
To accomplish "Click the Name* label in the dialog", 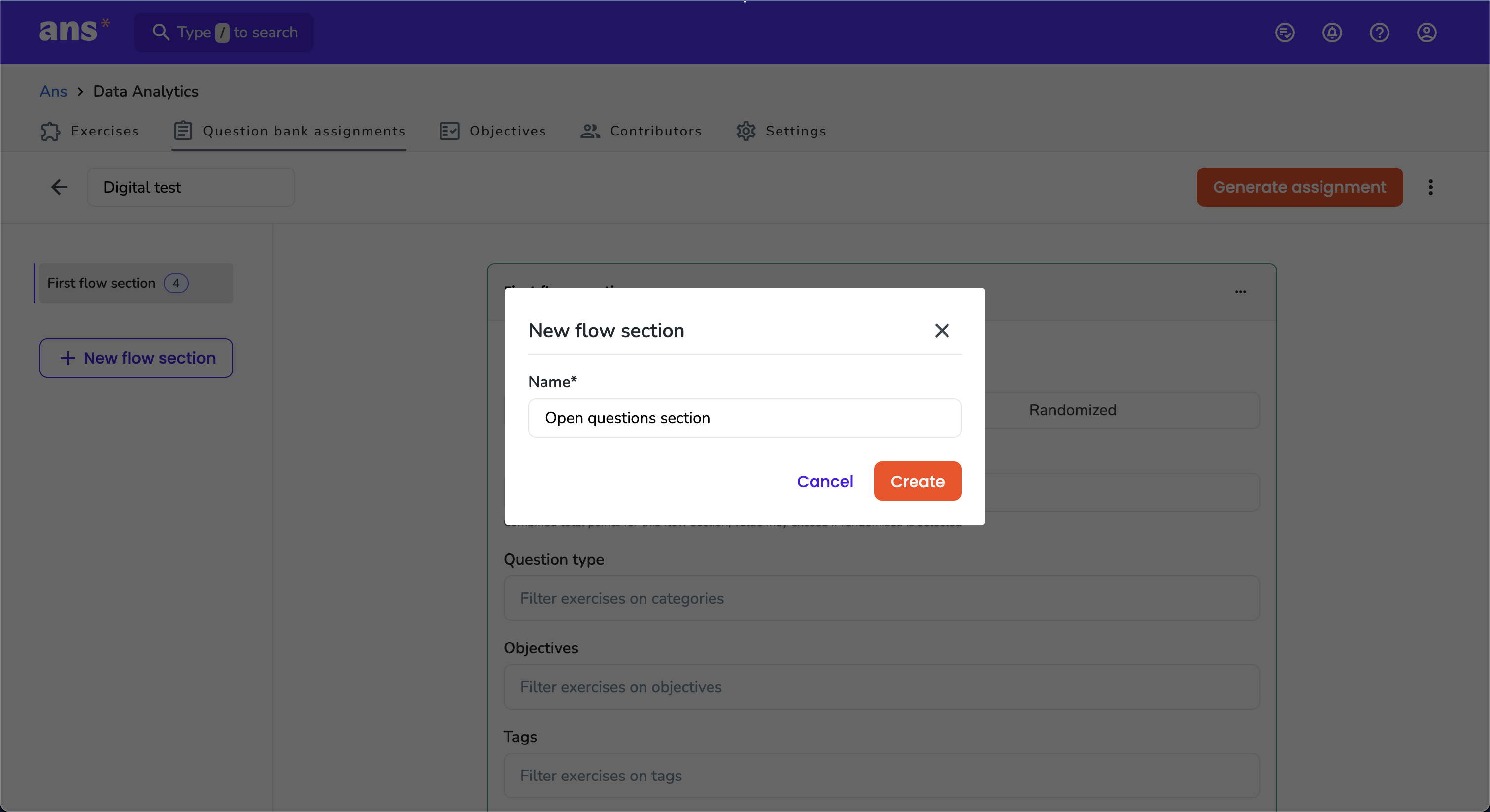I will pyautogui.click(x=552, y=382).
